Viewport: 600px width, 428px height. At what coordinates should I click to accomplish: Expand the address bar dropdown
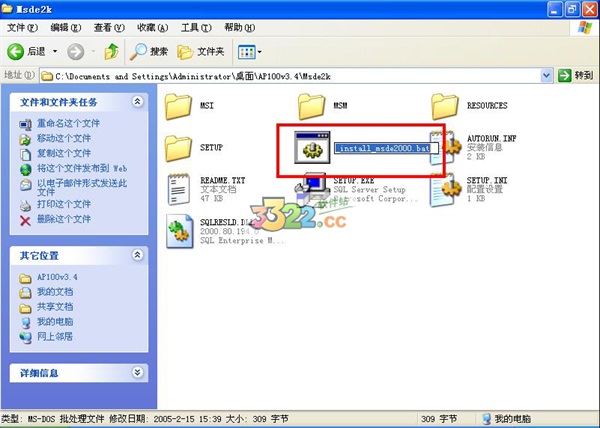[546, 76]
